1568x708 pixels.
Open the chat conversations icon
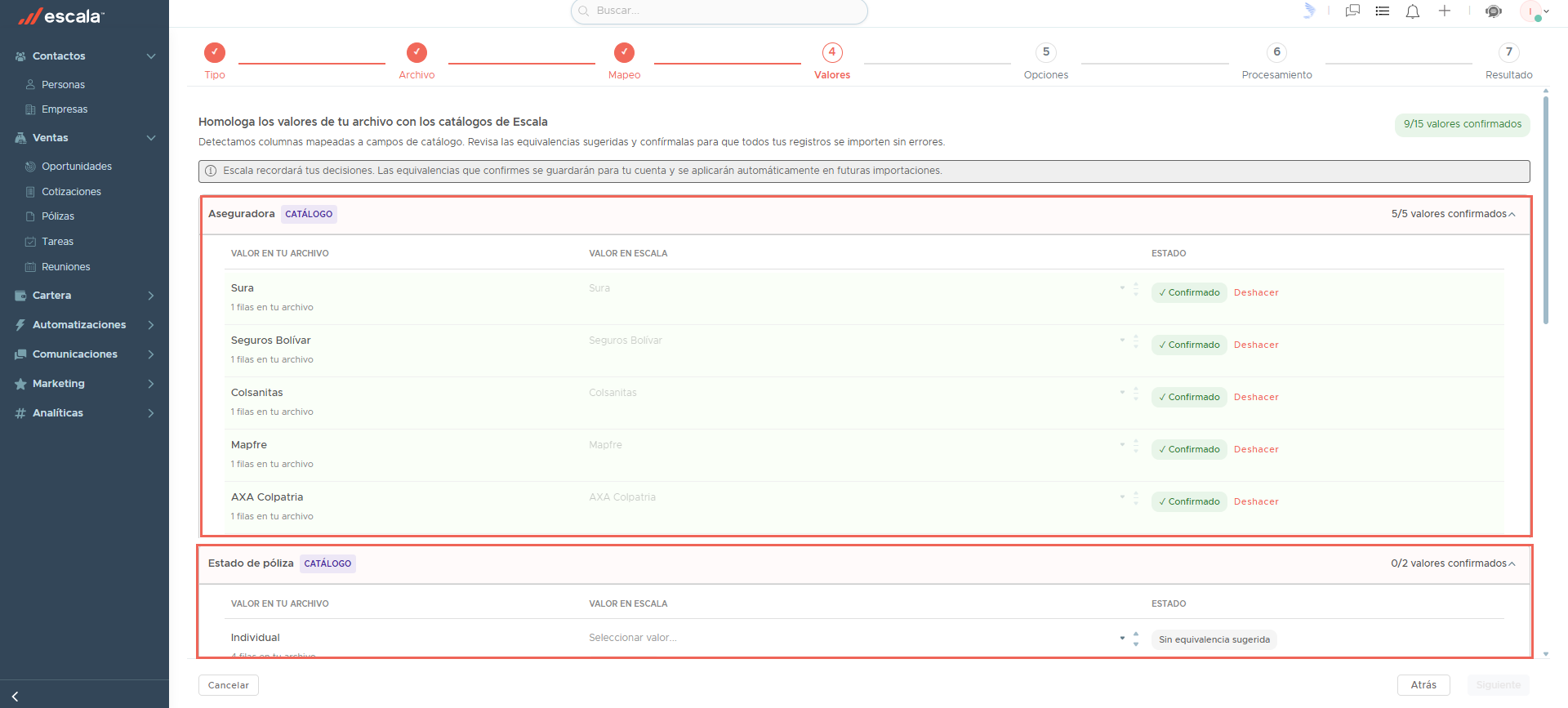1352,11
